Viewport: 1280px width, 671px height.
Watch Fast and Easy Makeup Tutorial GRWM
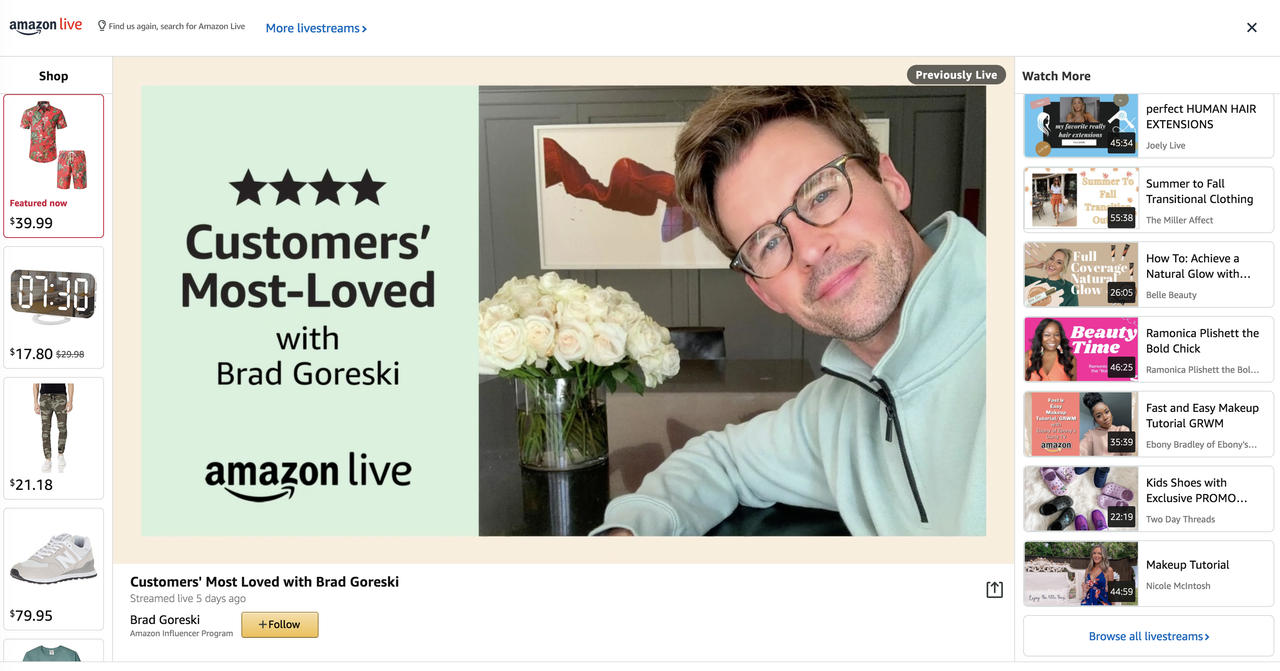coord(1149,424)
